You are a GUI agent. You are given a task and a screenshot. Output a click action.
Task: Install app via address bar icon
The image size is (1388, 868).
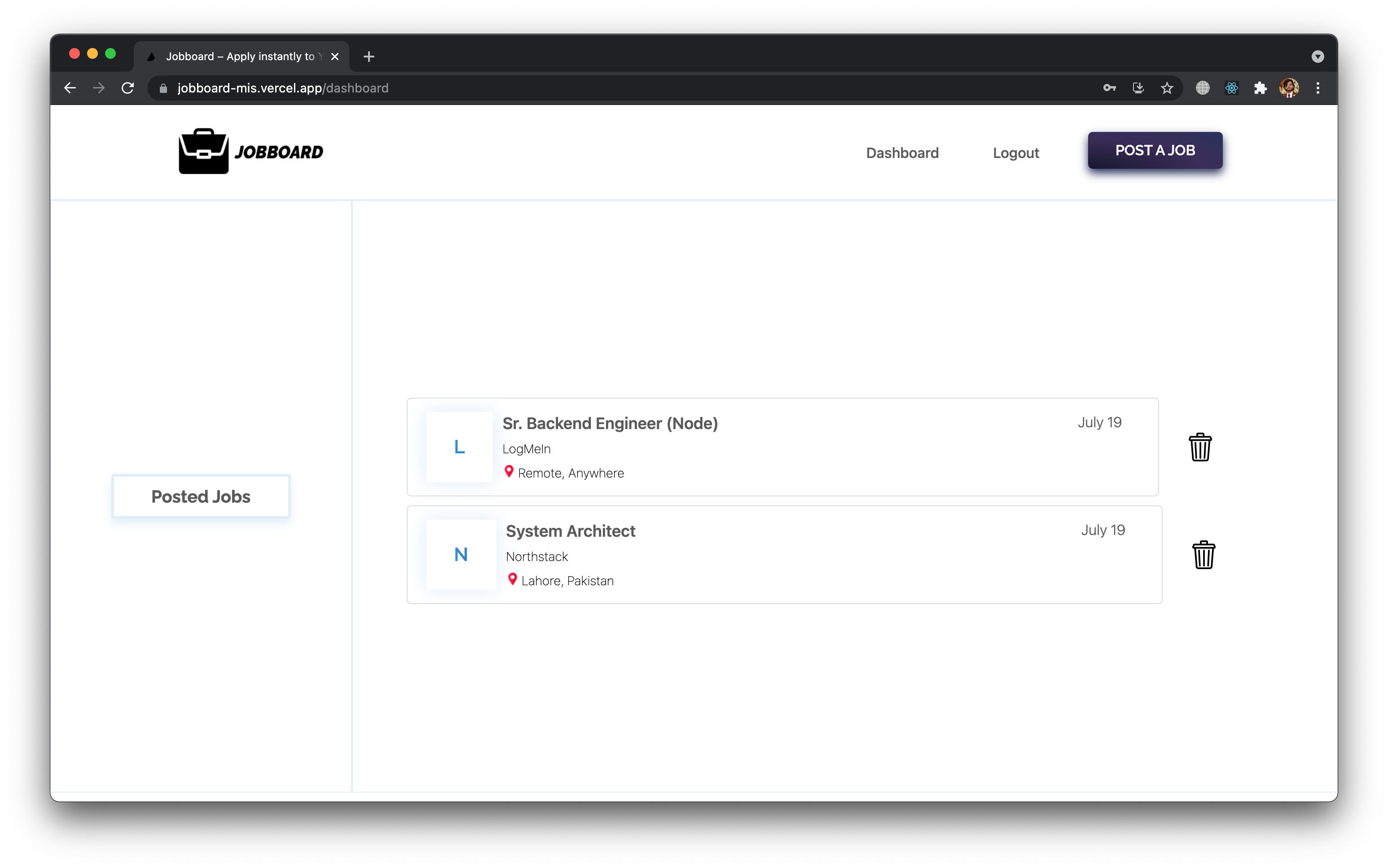click(1138, 88)
